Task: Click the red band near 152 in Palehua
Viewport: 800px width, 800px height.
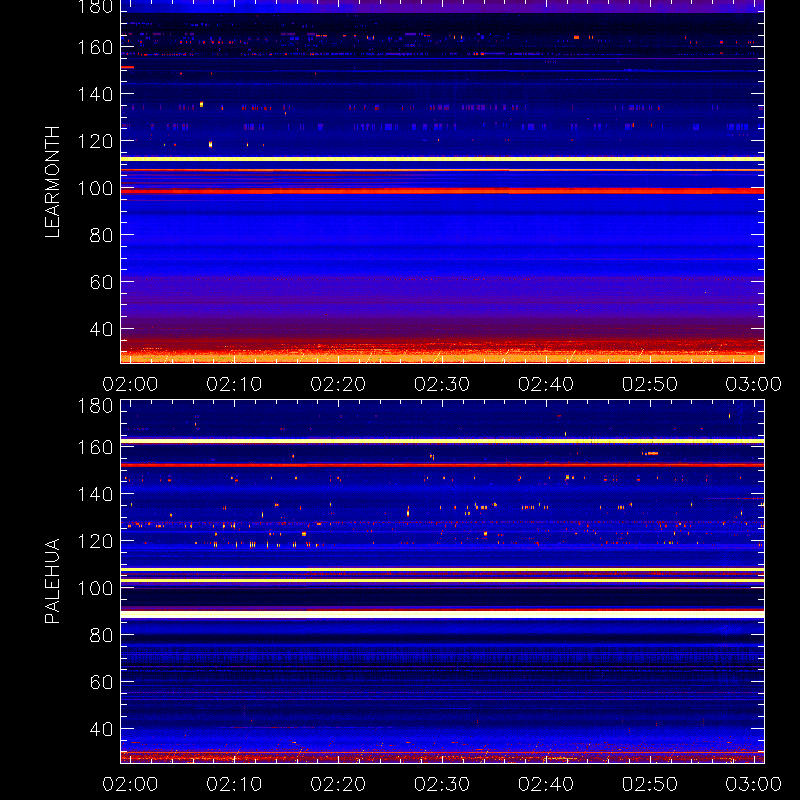Action: click(x=442, y=465)
